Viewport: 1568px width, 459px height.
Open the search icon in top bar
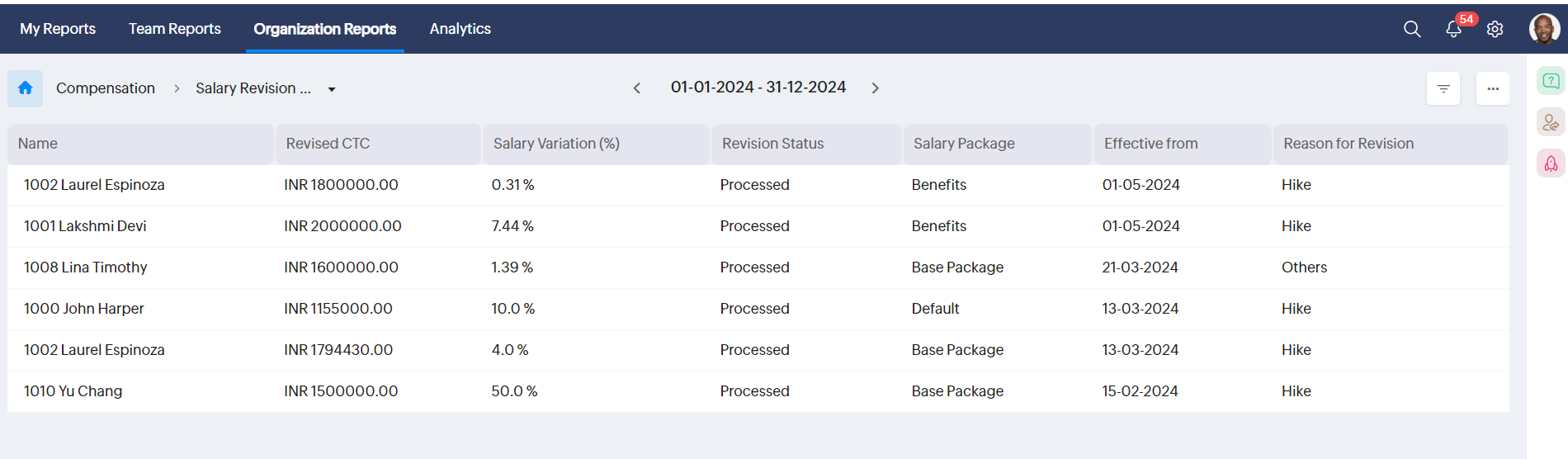click(1412, 29)
